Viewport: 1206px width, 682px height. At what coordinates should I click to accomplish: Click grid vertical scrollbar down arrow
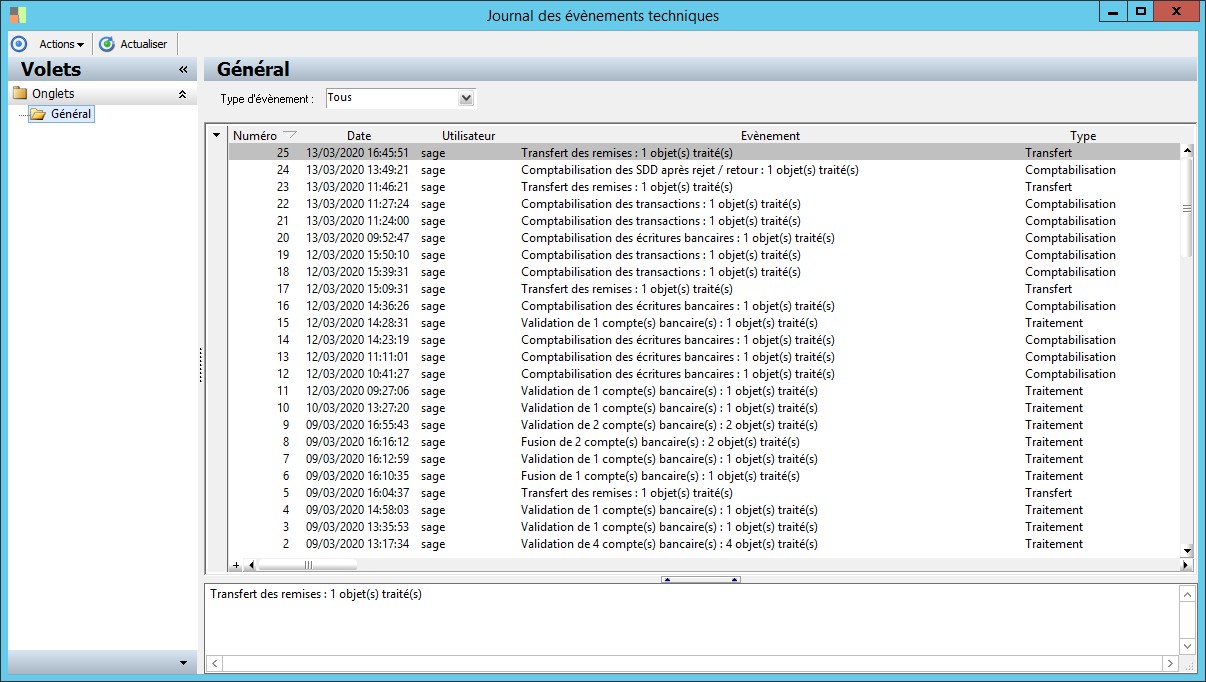1188,551
